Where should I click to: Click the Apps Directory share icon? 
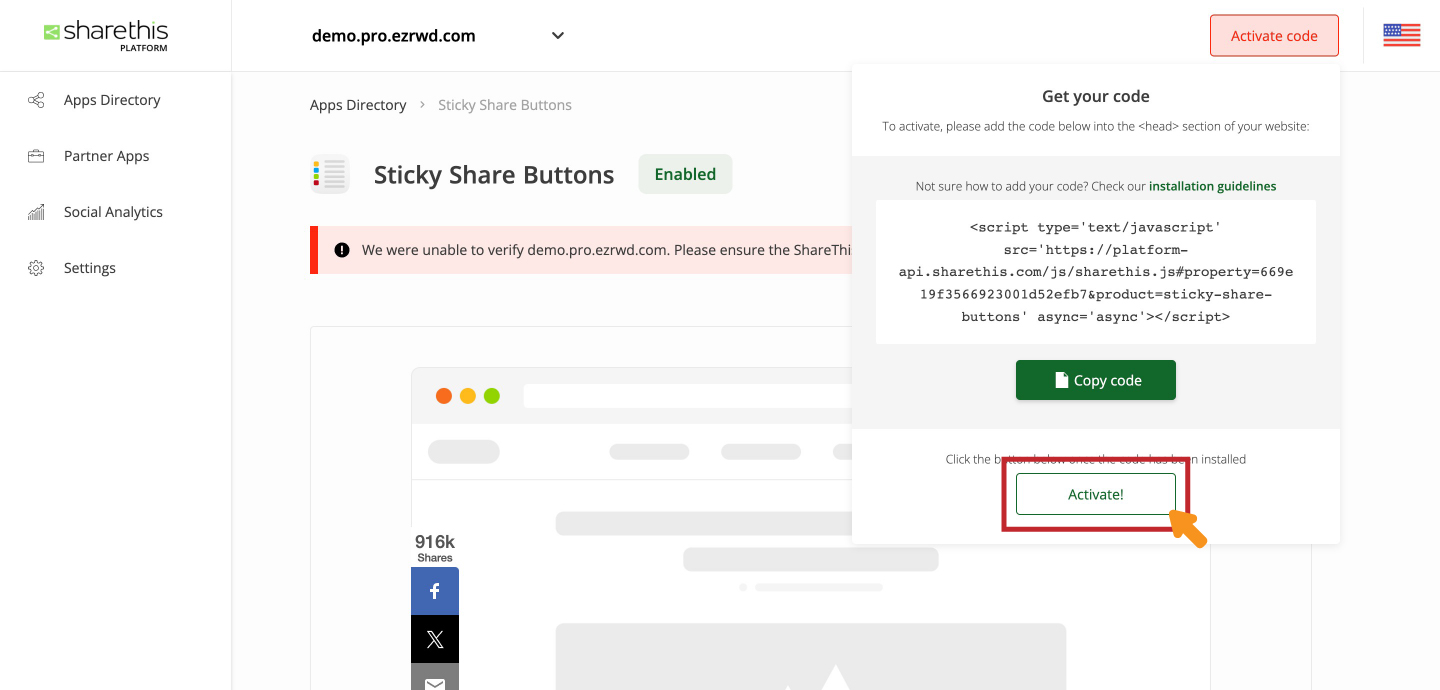36,100
